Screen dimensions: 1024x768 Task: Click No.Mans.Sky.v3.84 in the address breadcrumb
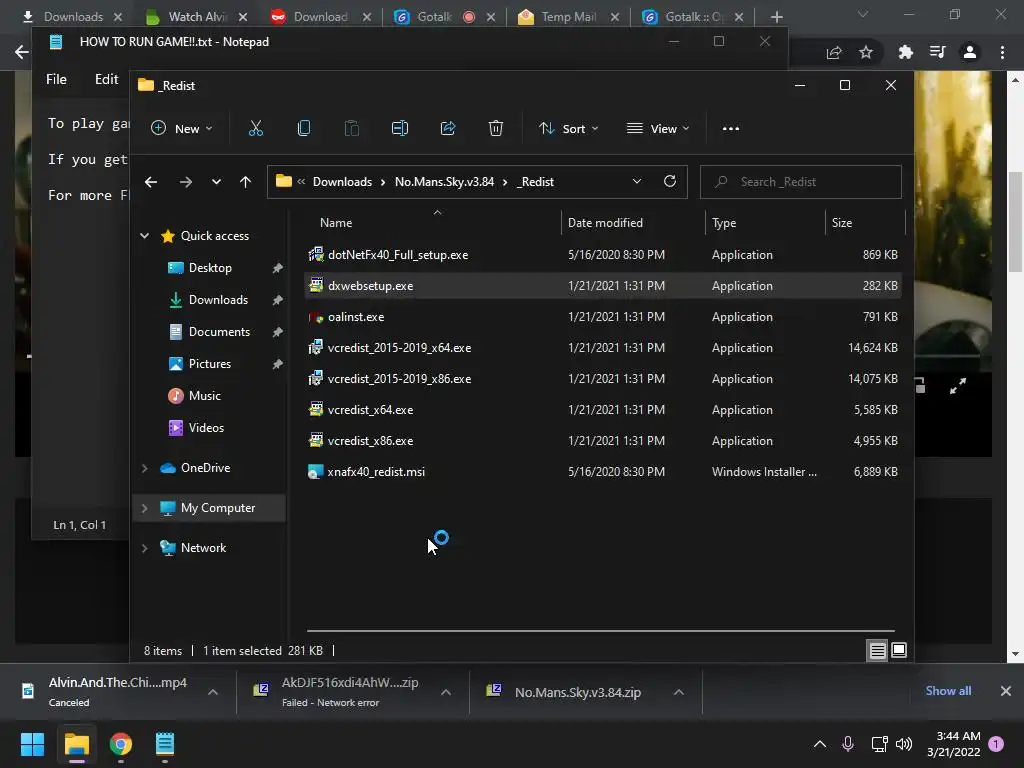[444, 182]
